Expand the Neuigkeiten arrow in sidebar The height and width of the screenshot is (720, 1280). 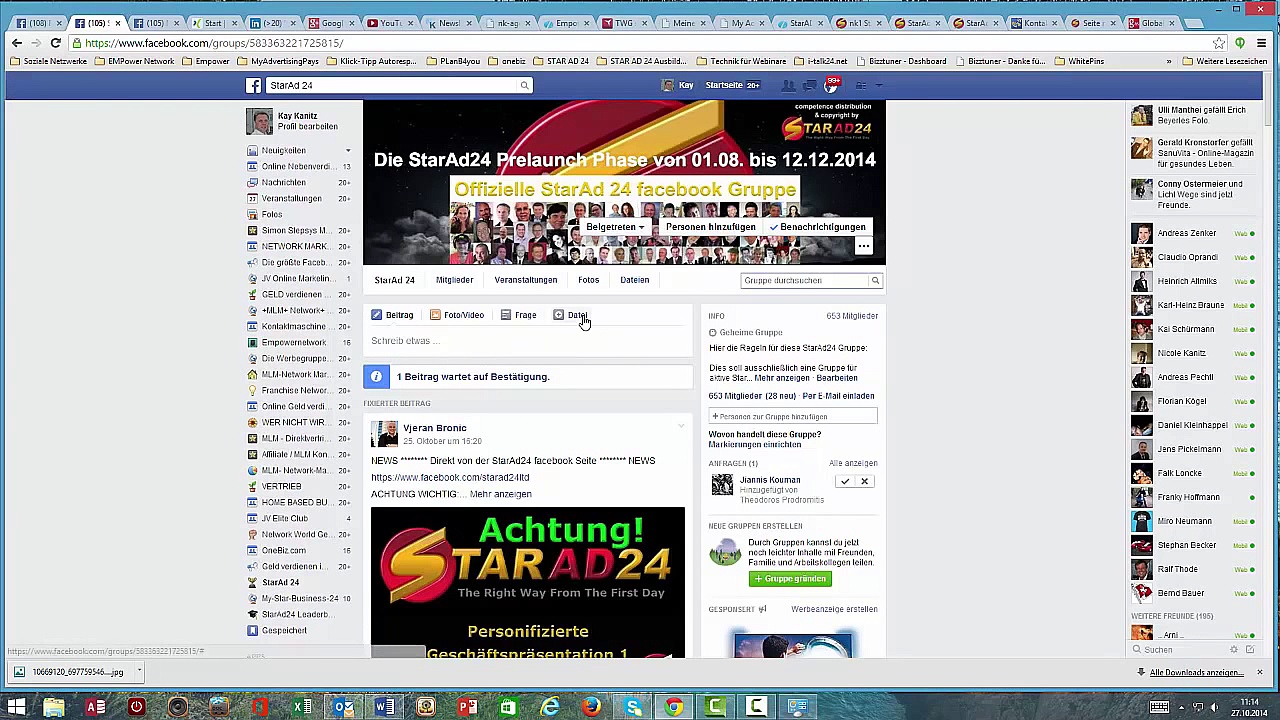click(348, 151)
